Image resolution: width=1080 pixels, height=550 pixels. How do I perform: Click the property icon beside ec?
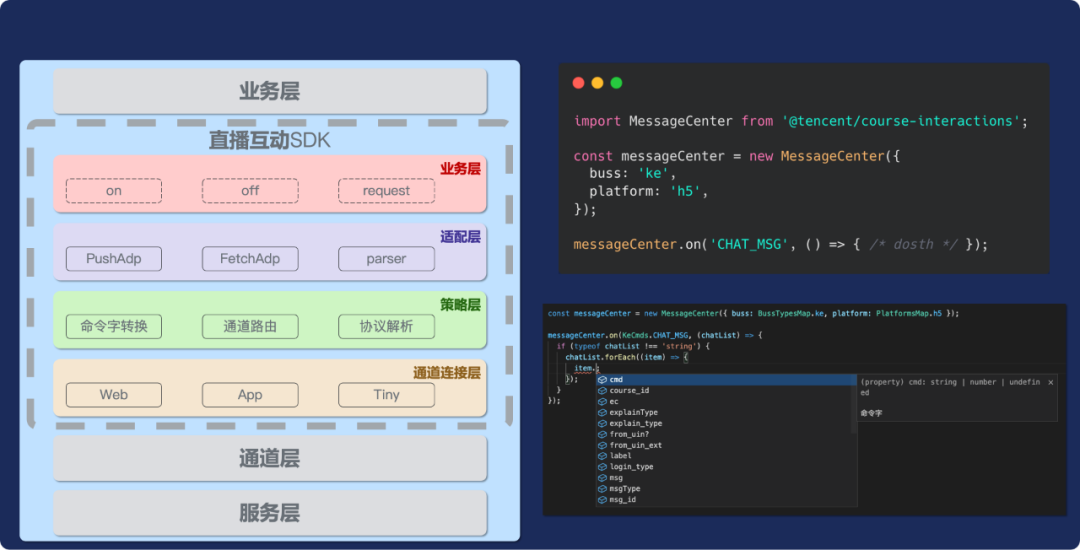[x=602, y=402]
